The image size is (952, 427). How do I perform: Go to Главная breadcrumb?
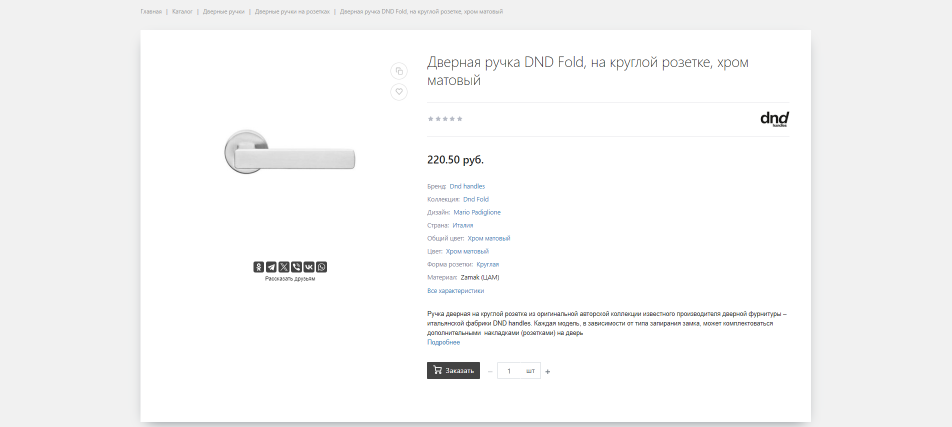coord(151,12)
